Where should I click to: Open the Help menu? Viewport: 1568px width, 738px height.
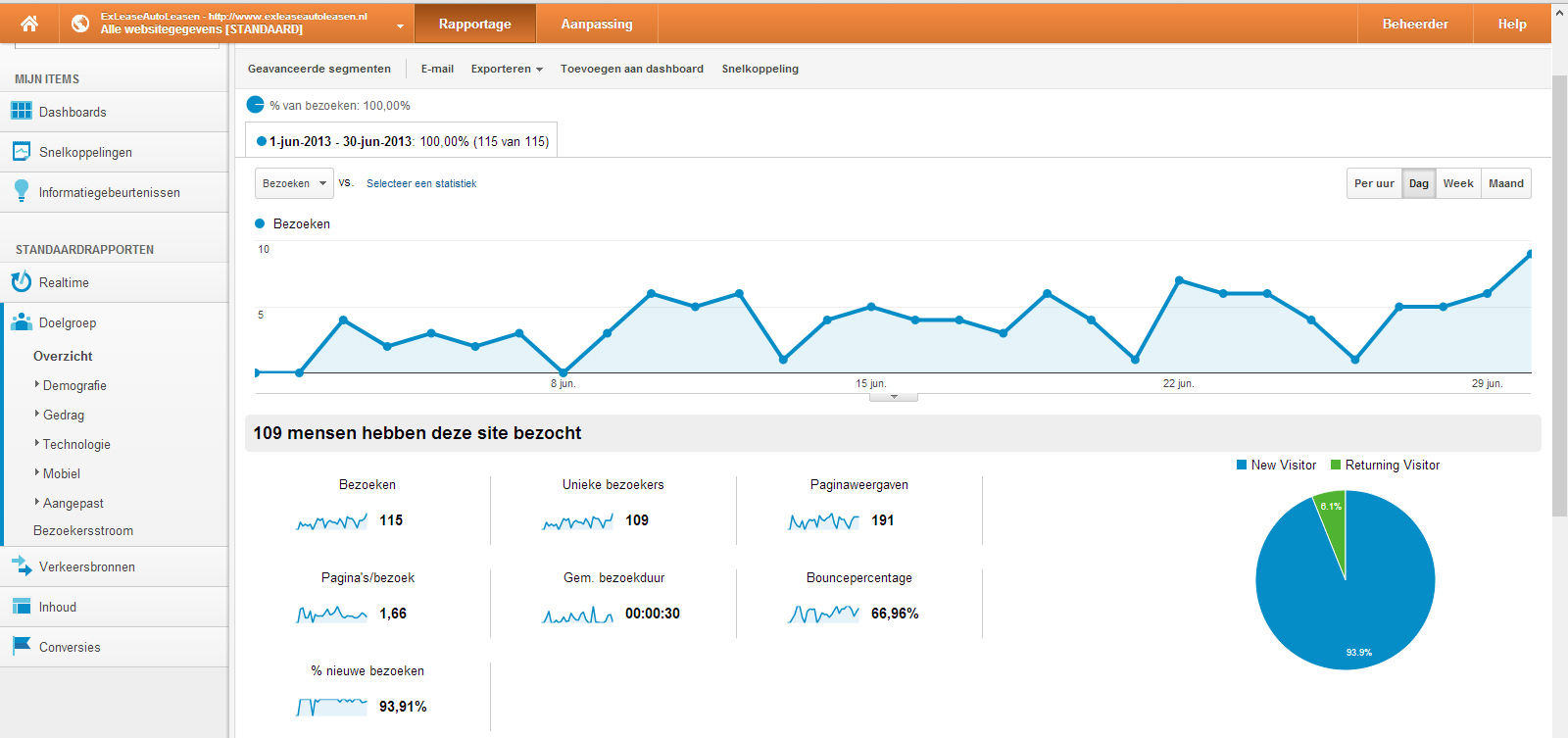point(1512,24)
